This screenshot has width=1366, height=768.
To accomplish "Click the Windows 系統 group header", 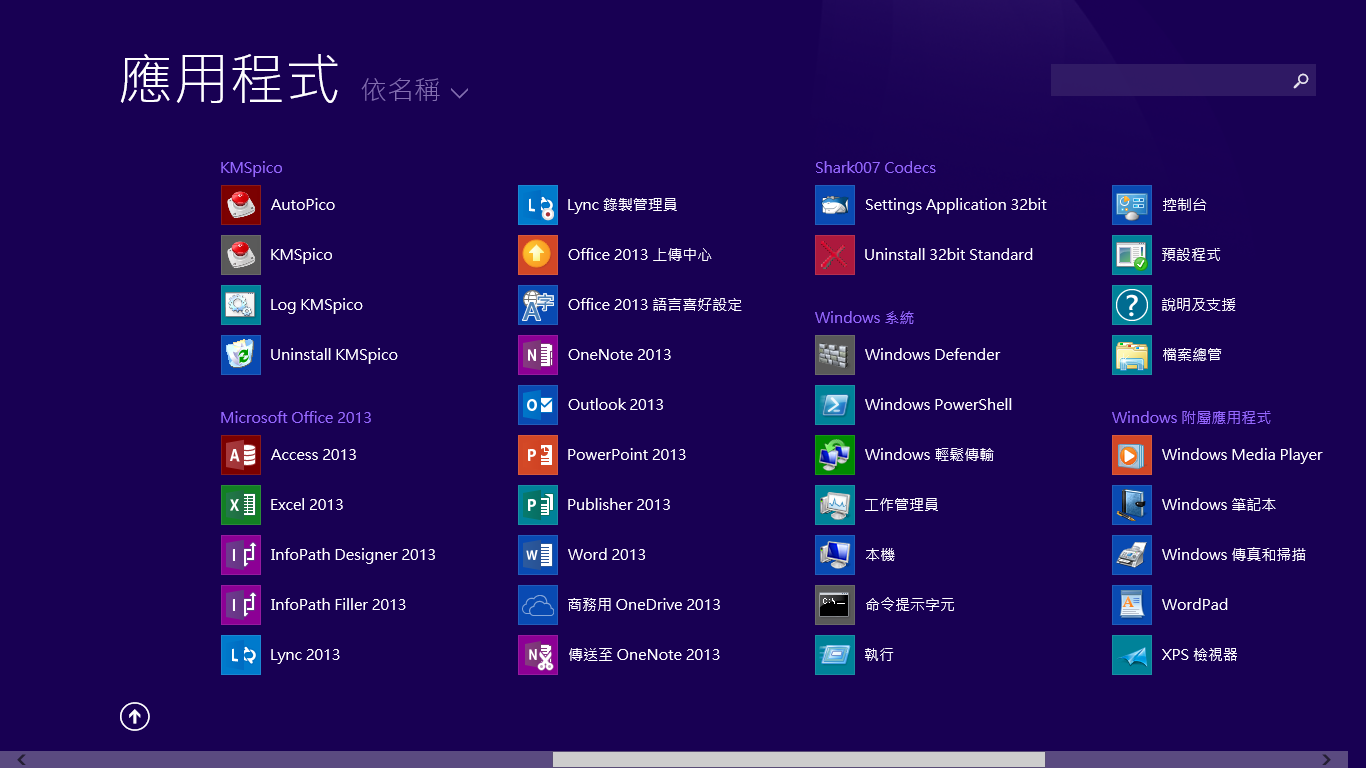I will point(864,318).
